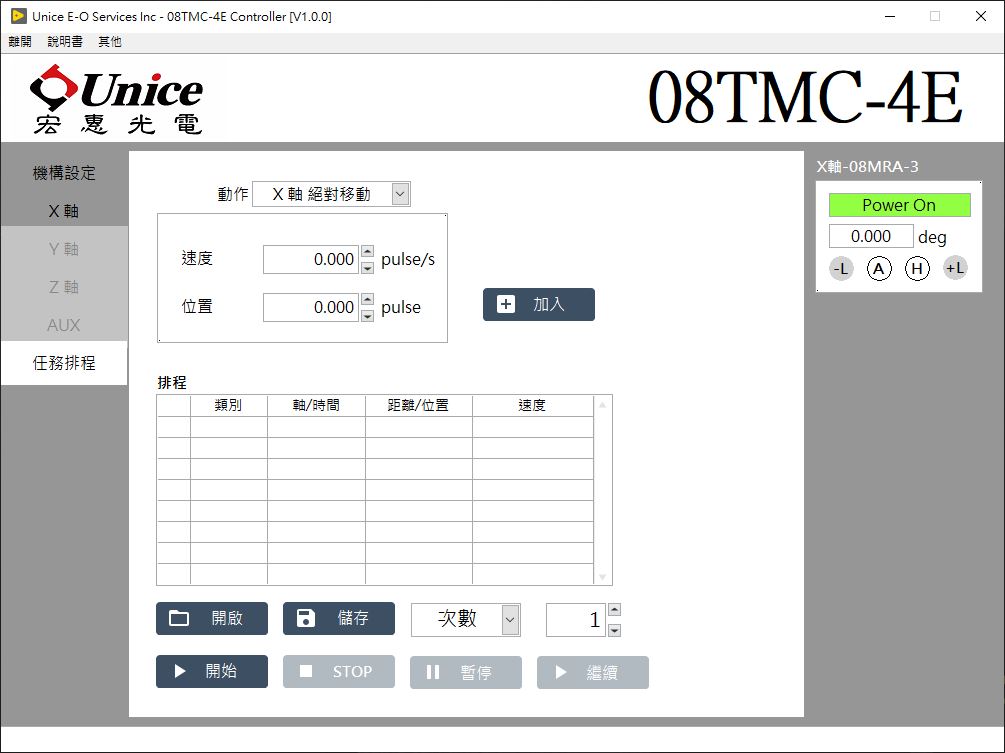Click the A circular button
Image resolution: width=1005 pixels, height=753 pixels.
click(x=879, y=269)
